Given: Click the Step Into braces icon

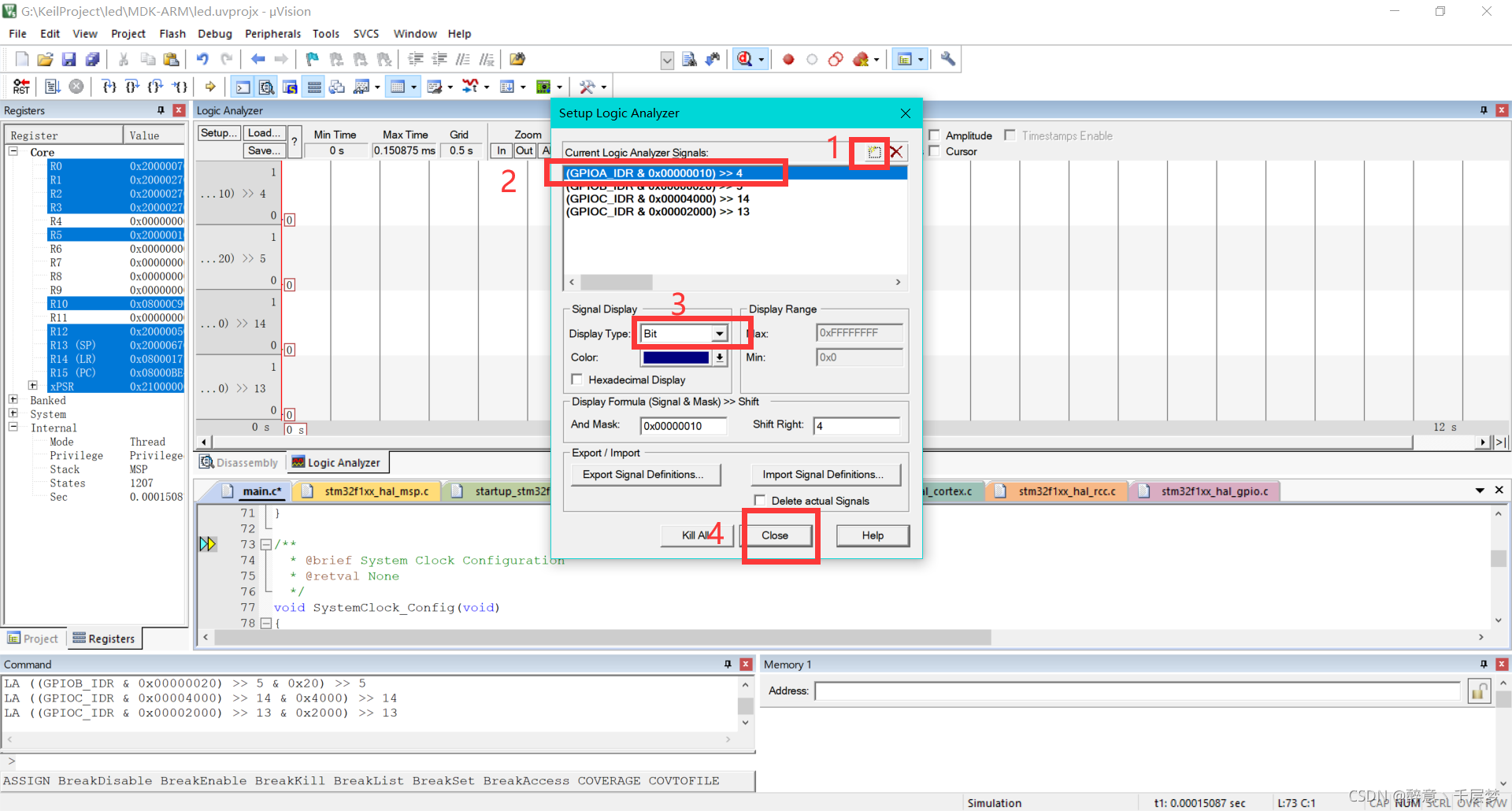Looking at the screenshot, I should [x=109, y=87].
